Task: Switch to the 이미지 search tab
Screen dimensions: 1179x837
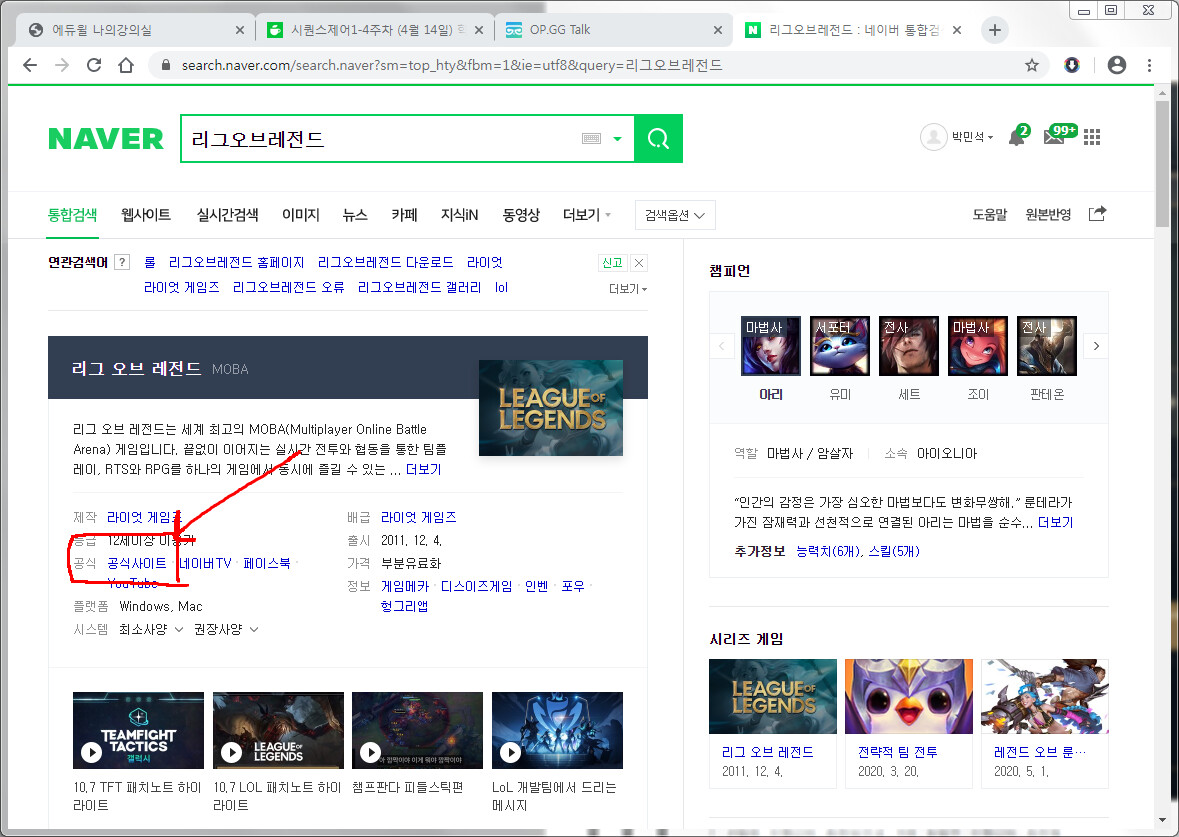Action: [x=300, y=215]
